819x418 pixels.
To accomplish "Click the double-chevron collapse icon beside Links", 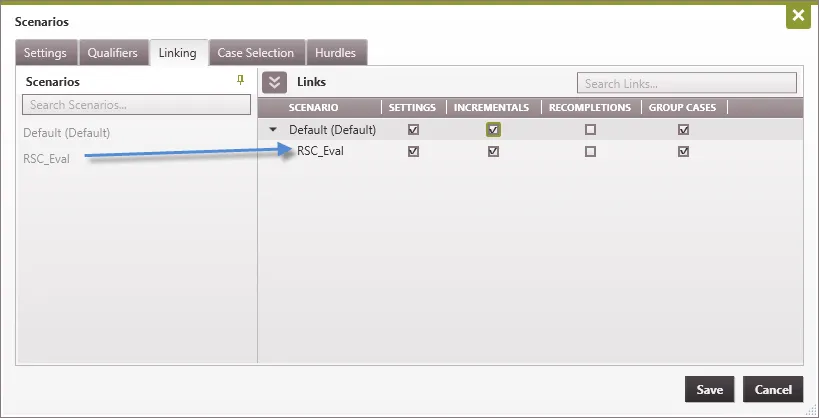I will (x=274, y=83).
